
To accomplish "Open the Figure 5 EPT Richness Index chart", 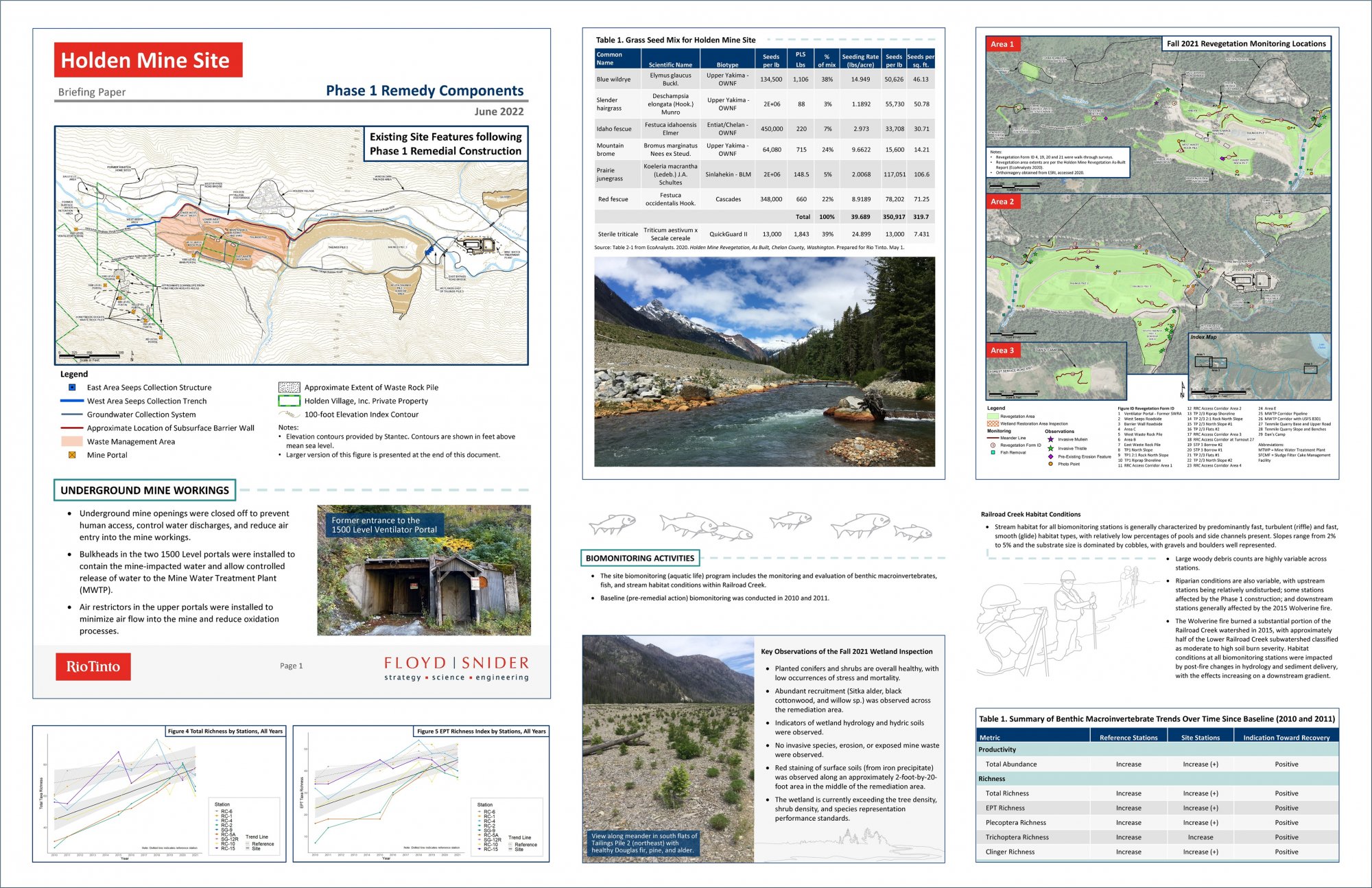I will (421, 794).
